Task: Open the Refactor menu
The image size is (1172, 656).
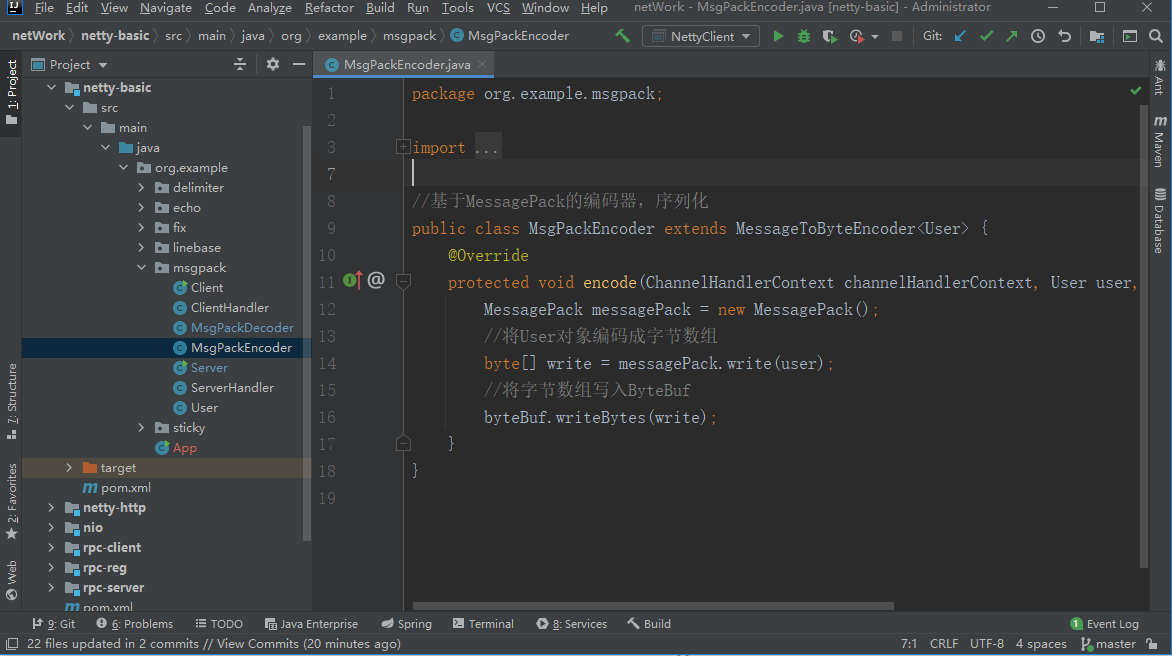Action: [x=329, y=8]
